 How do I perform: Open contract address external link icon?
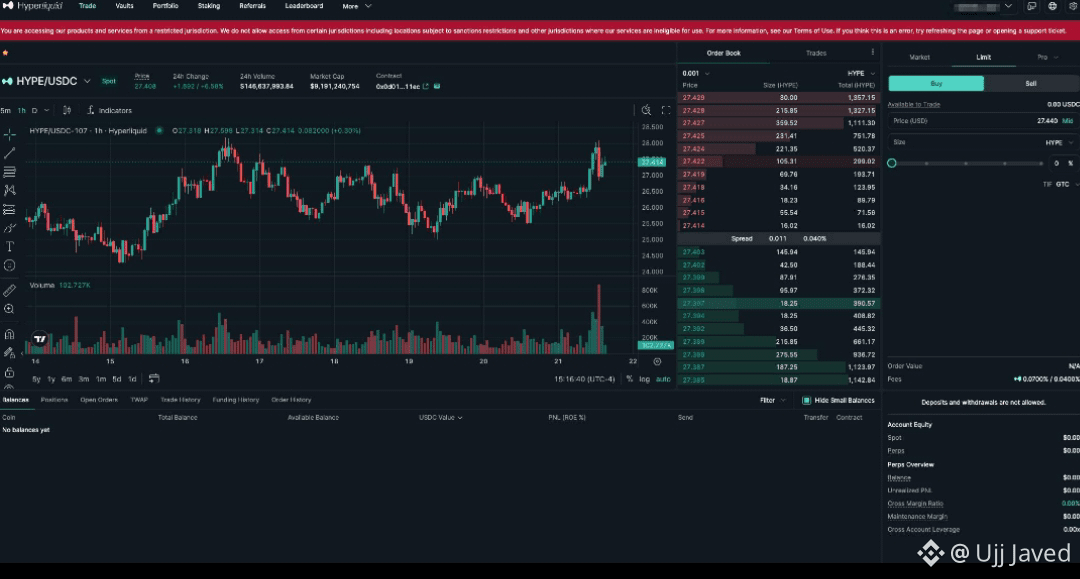[426, 86]
